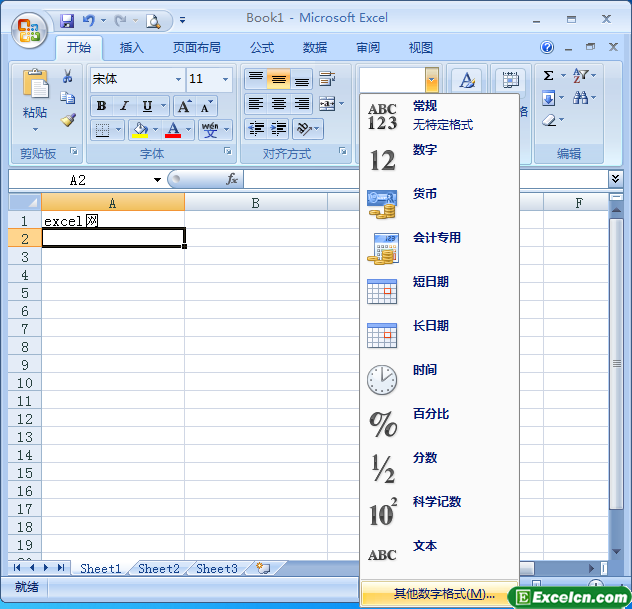
Task: Open the Clipboard pane launcher
Action: click(74, 151)
